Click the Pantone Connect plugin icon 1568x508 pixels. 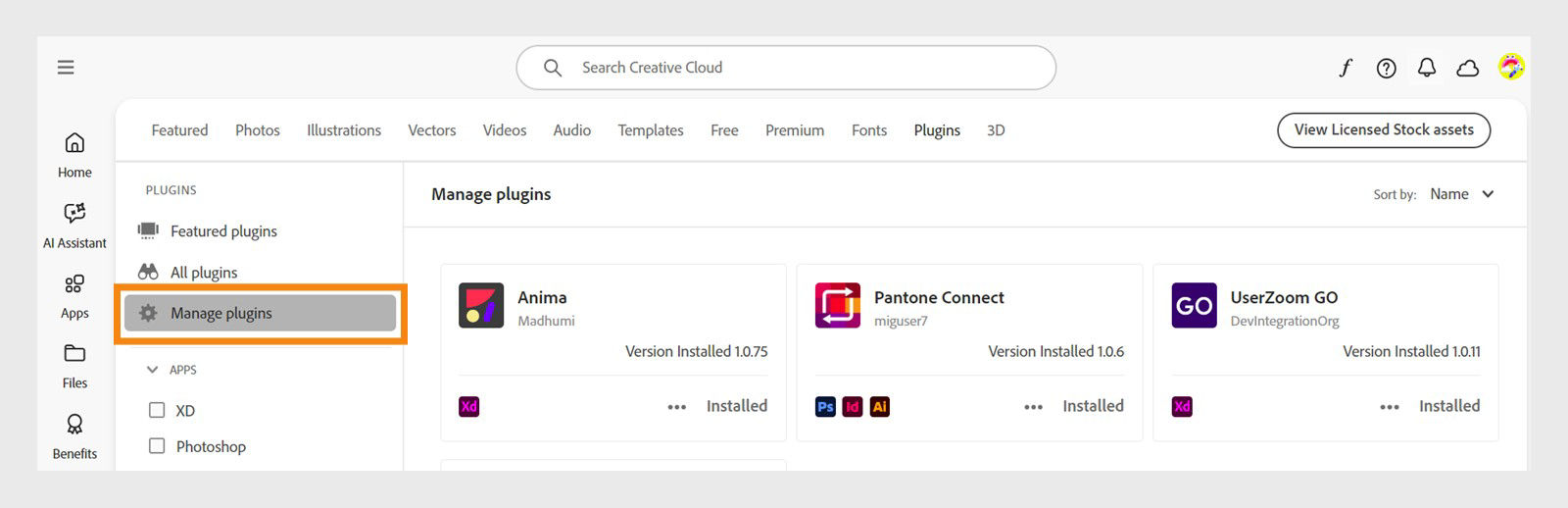point(838,306)
